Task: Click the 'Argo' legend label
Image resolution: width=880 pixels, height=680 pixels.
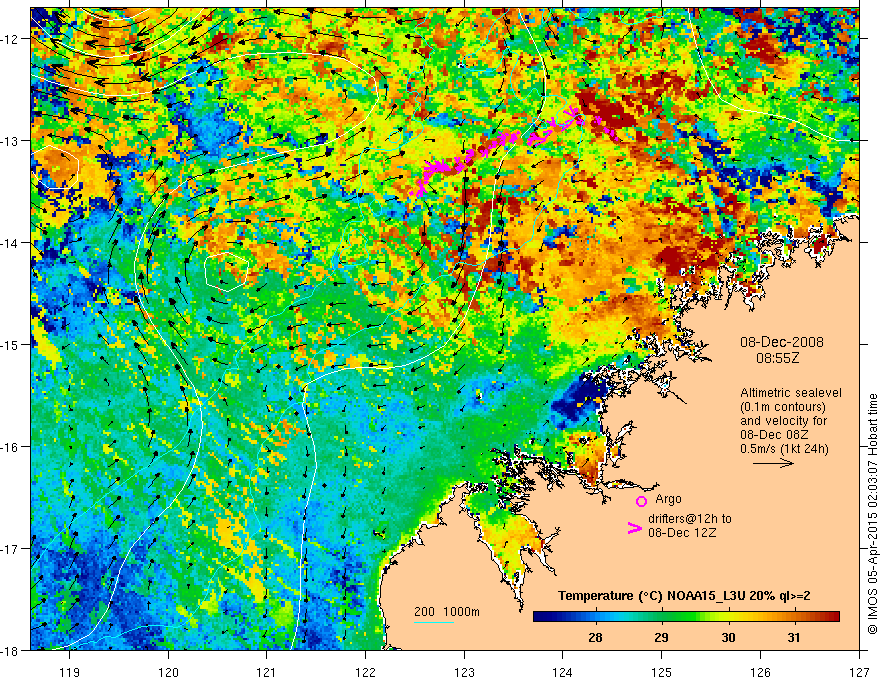Action: pos(668,499)
